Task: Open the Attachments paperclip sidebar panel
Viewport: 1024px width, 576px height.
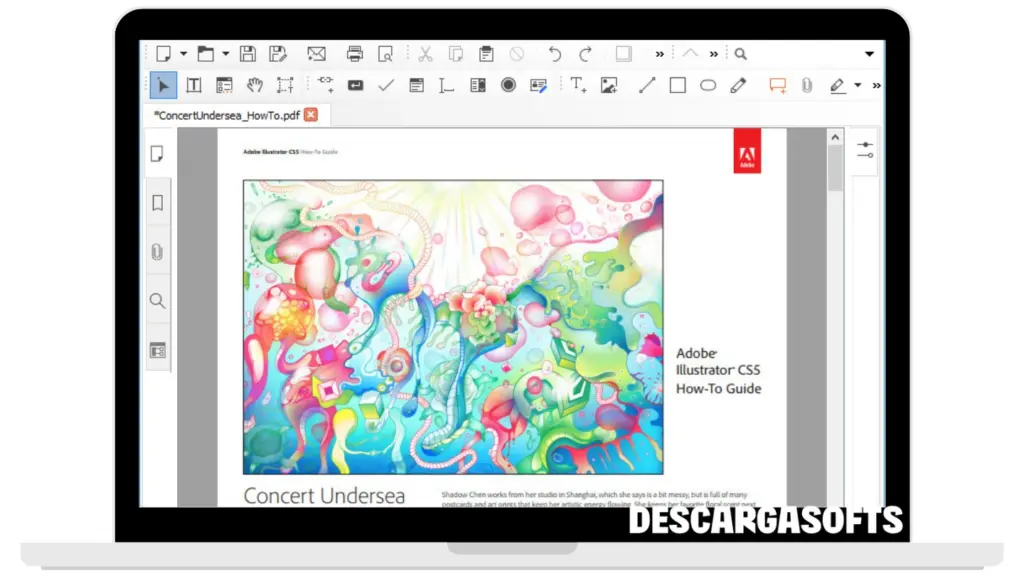Action: (x=157, y=252)
